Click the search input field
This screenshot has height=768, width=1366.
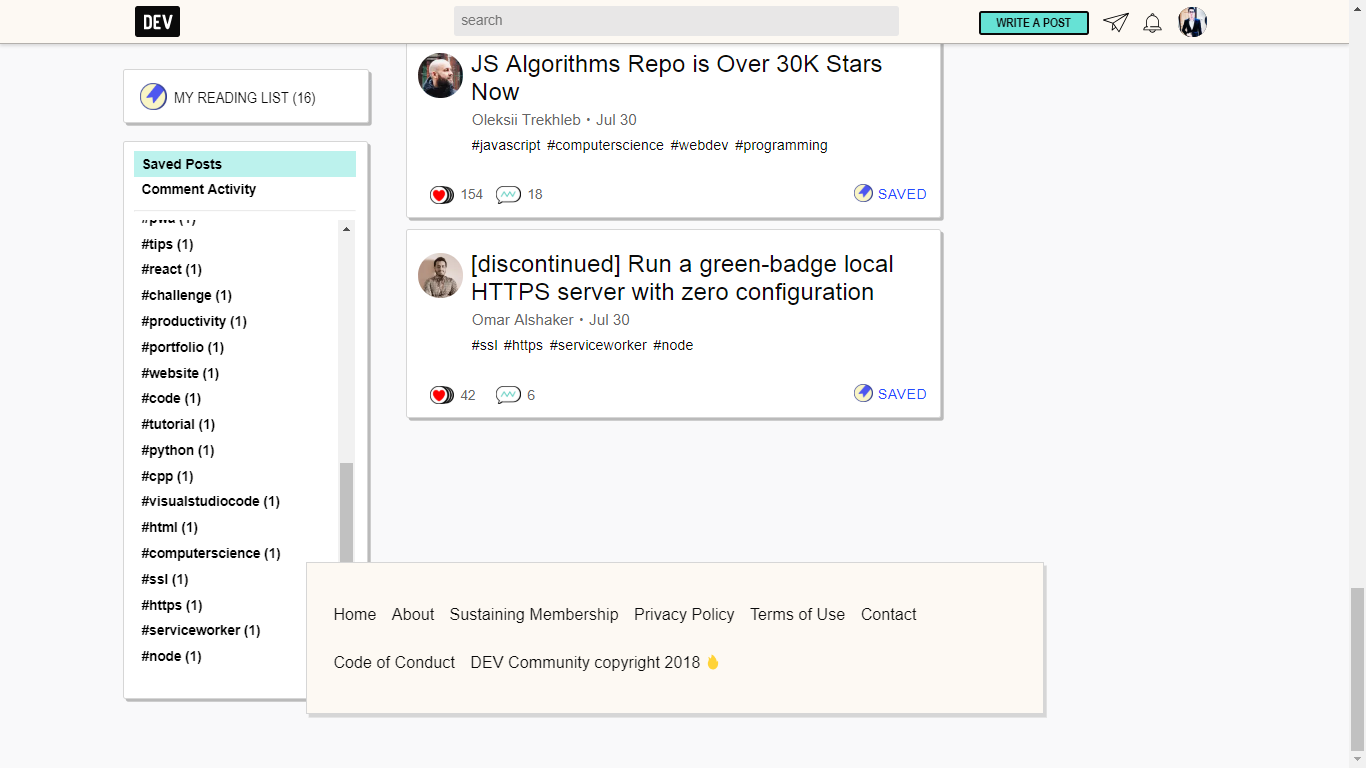[x=676, y=20]
